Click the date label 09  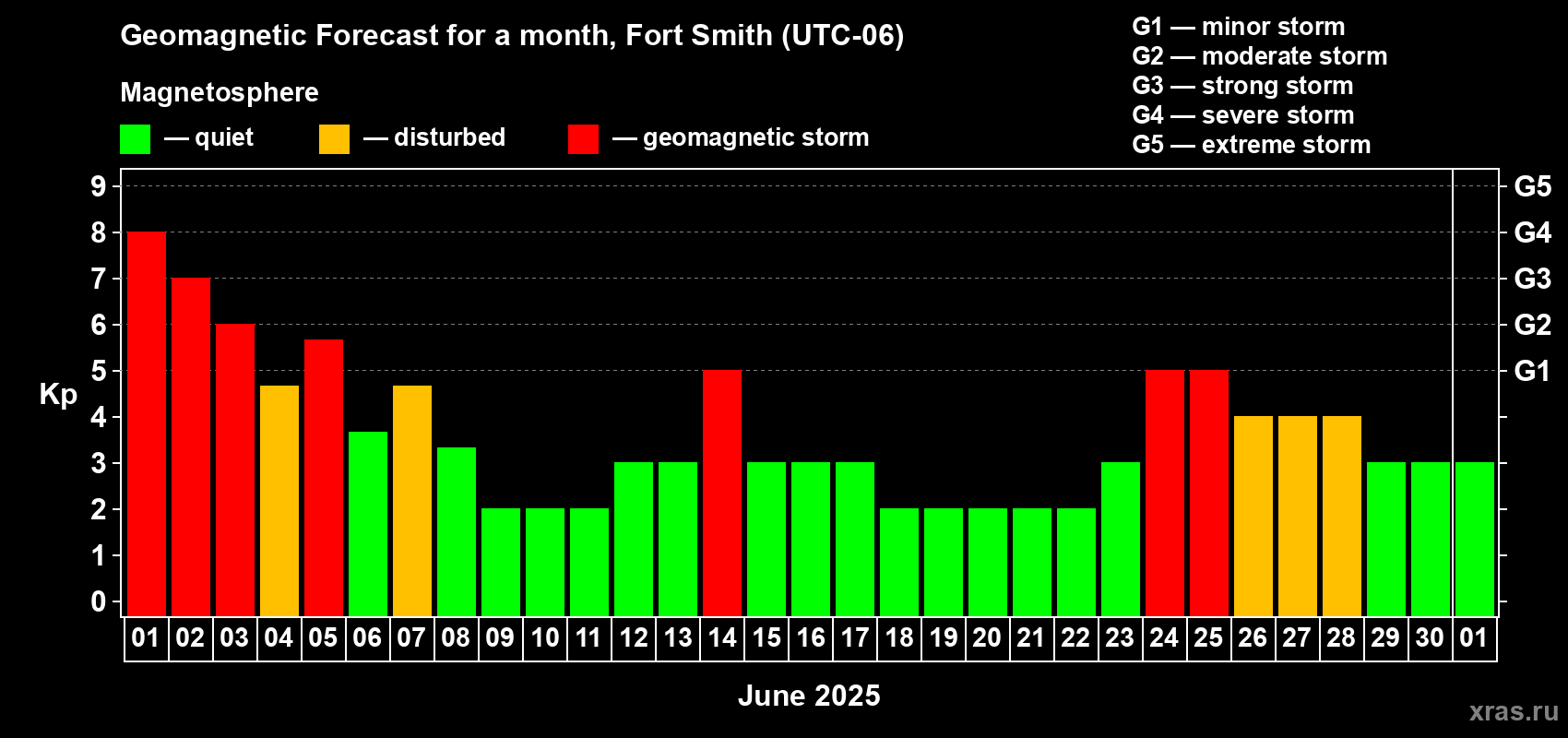[x=500, y=637]
